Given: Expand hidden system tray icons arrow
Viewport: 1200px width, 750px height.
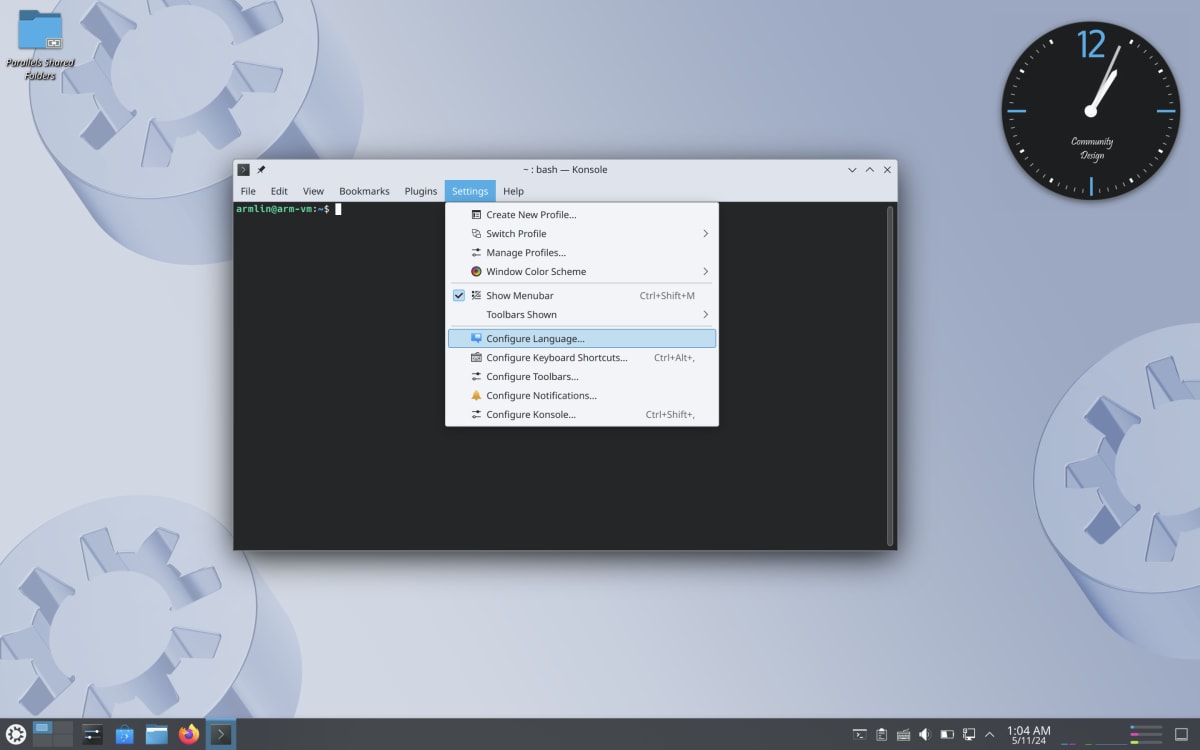Looking at the screenshot, I should point(990,735).
